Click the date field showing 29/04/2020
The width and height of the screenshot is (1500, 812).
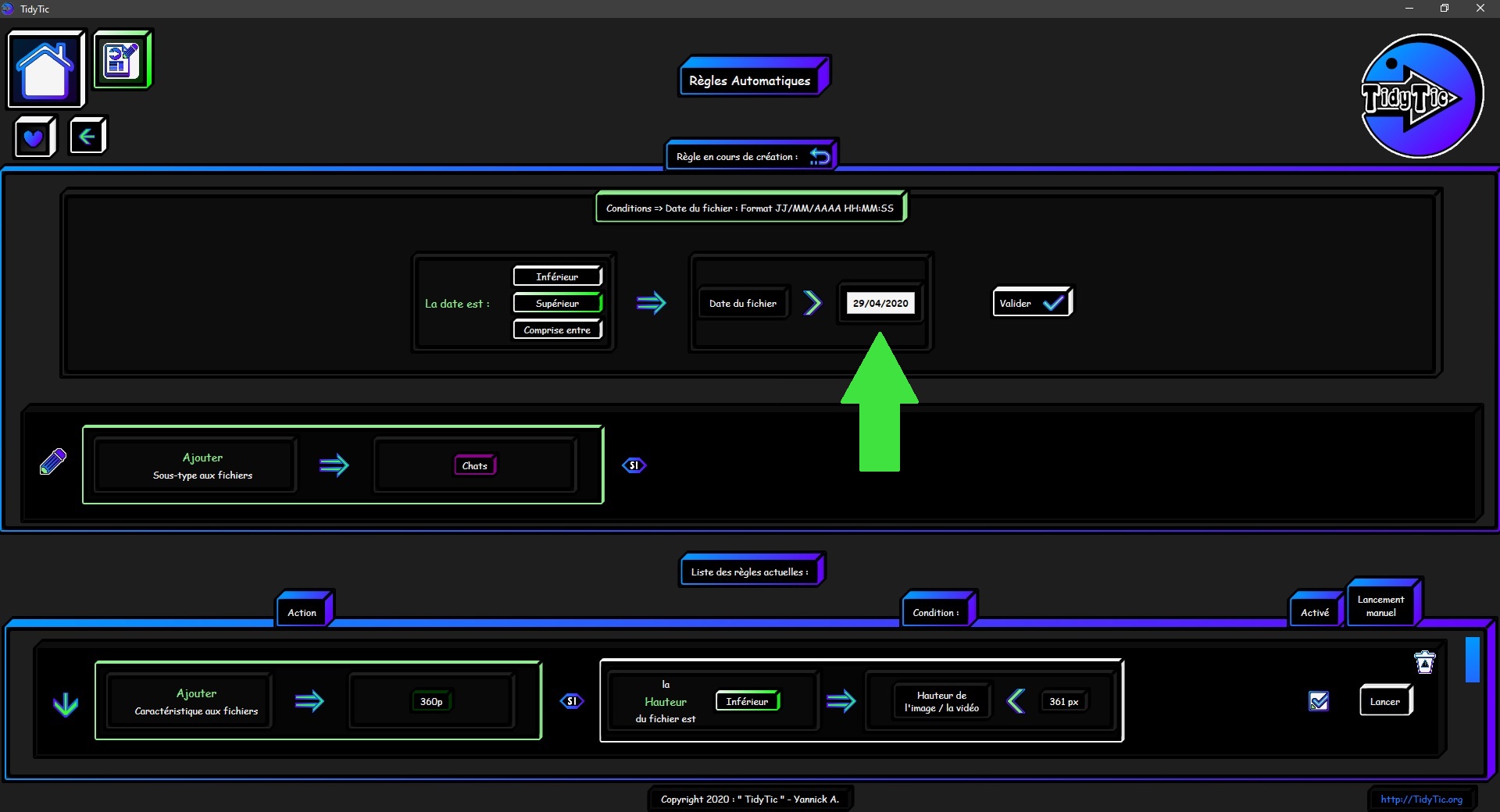880,303
